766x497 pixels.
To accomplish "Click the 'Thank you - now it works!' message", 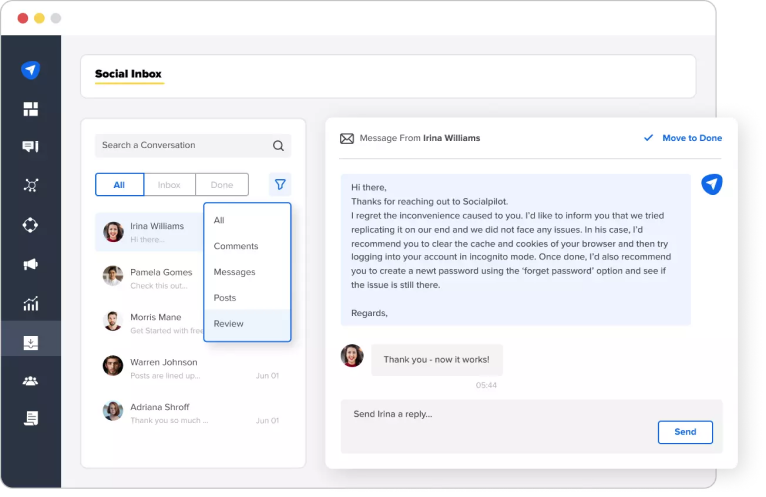I will [x=437, y=360].
